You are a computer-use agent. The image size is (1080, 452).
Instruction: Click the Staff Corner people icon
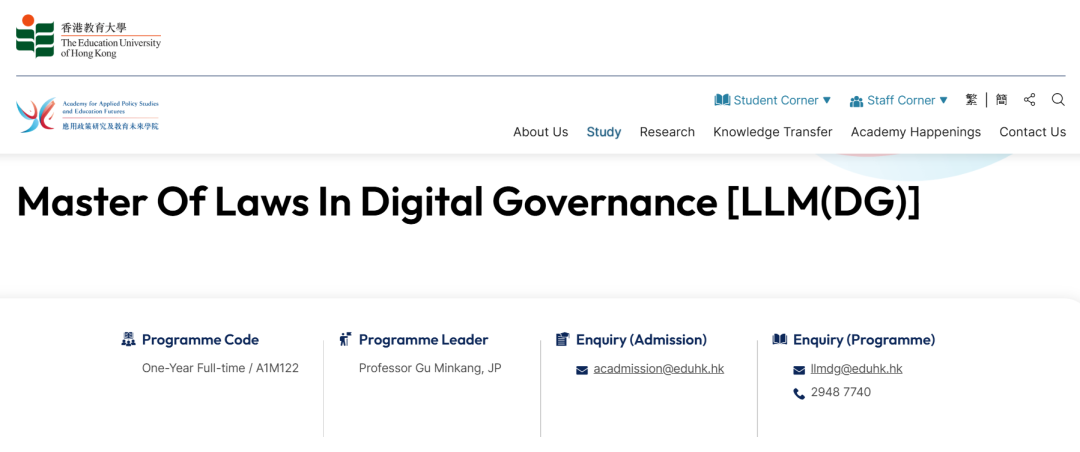pyautogui.click(x=856, y=101)
